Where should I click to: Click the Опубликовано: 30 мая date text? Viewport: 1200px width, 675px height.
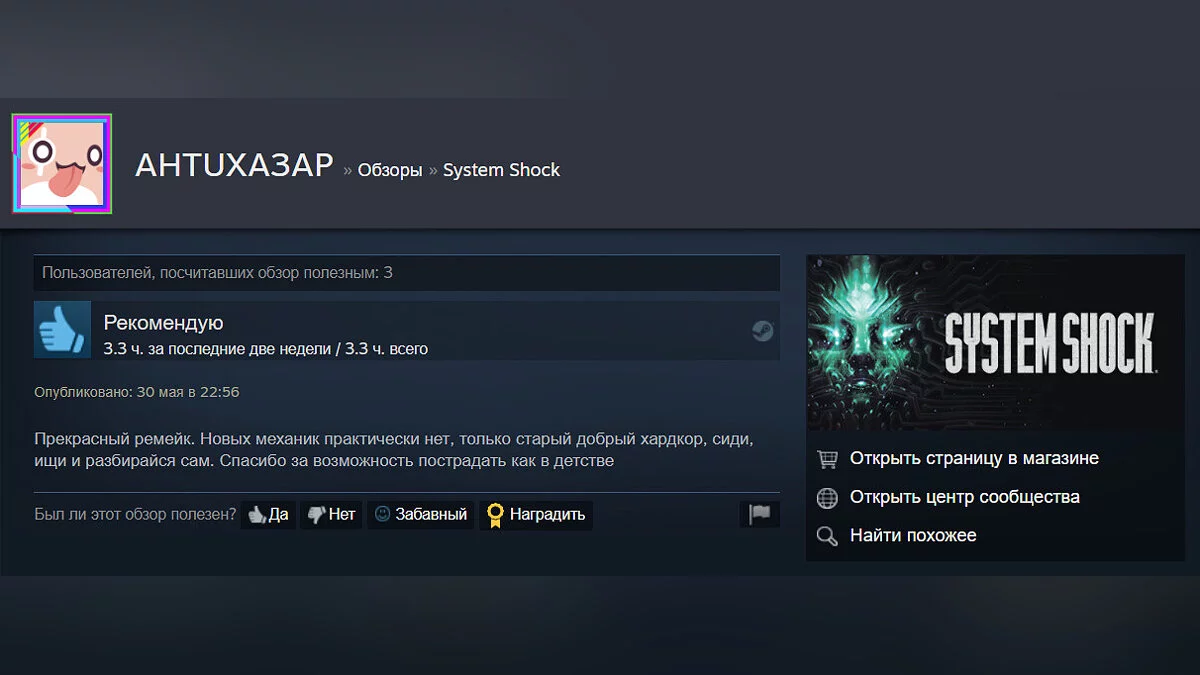(137, 392)
